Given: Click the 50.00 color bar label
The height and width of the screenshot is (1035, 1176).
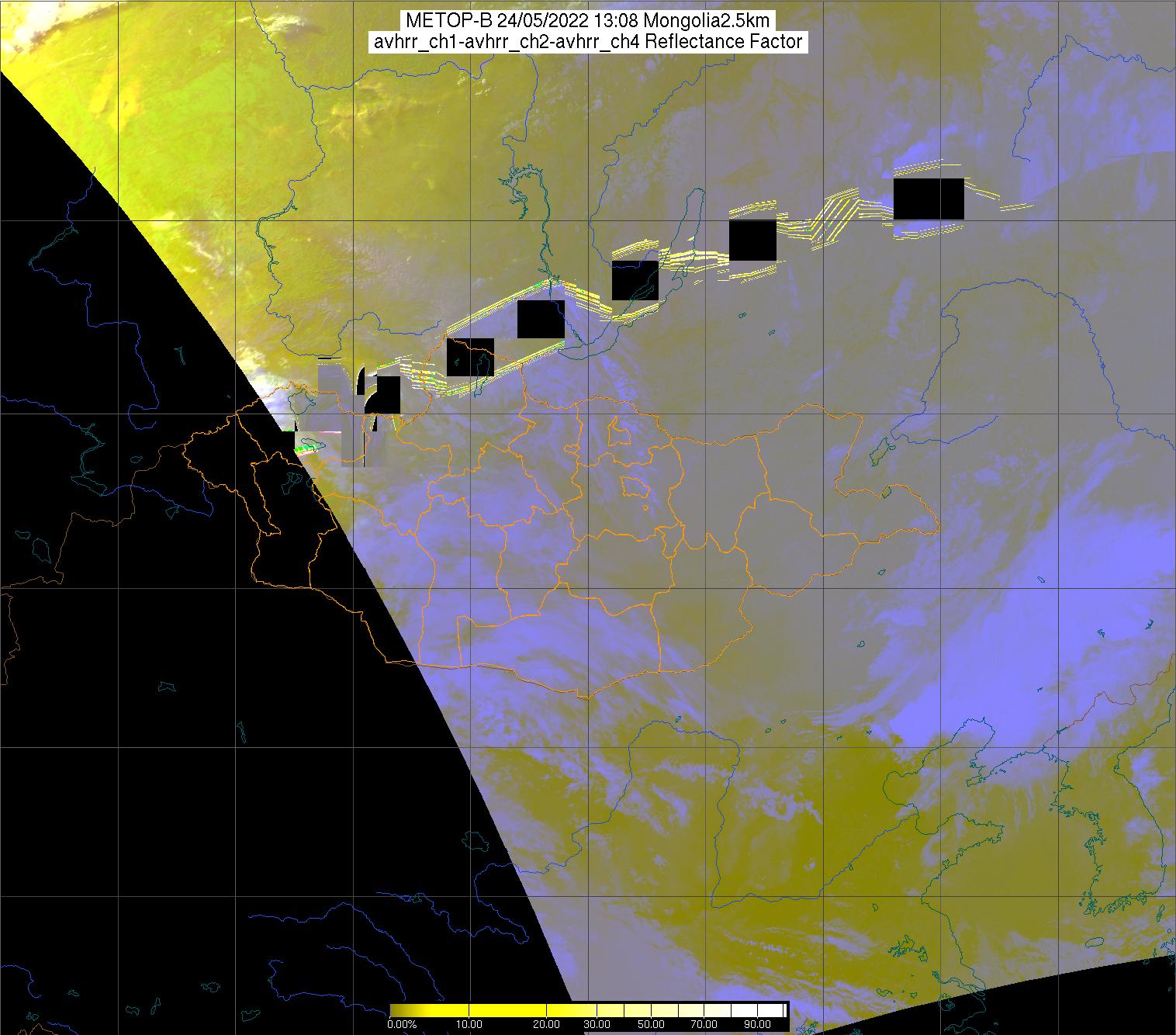Looking at the screenshot, I should [652, 1025].
